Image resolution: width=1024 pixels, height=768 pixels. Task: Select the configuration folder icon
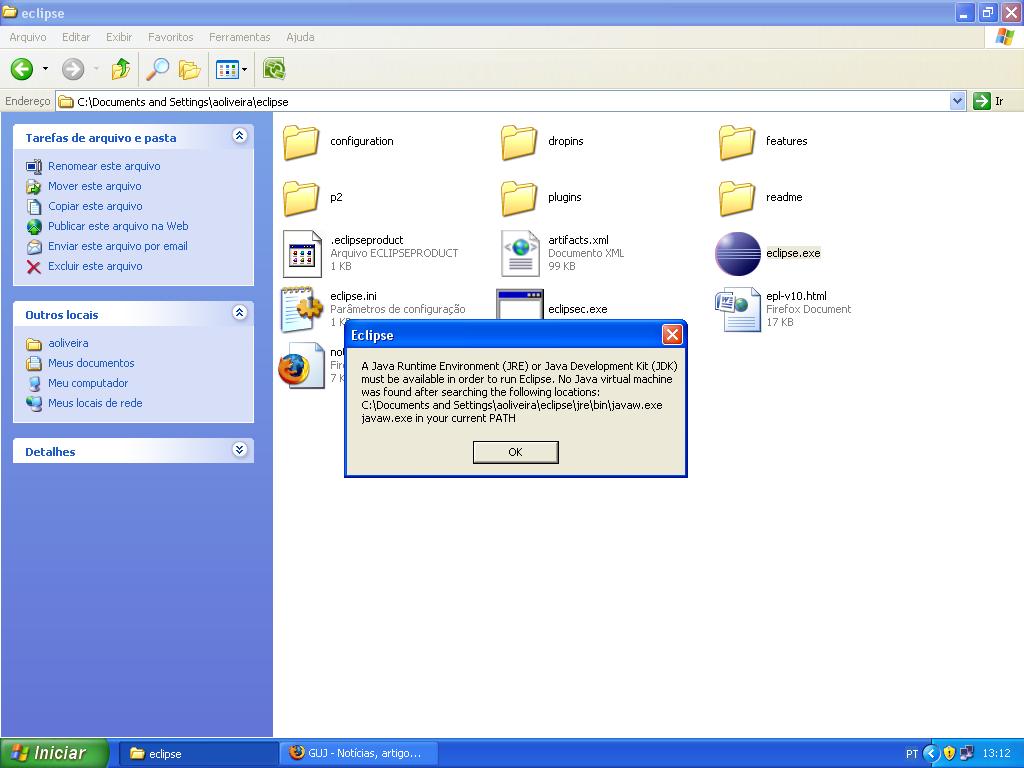point(301,142)
